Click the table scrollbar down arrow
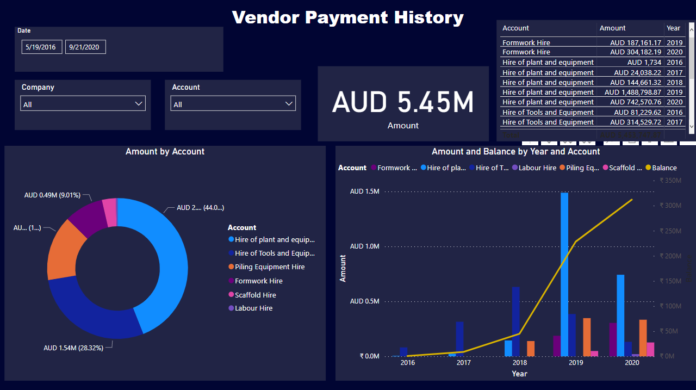696x390 pixels. click(692, 127)
